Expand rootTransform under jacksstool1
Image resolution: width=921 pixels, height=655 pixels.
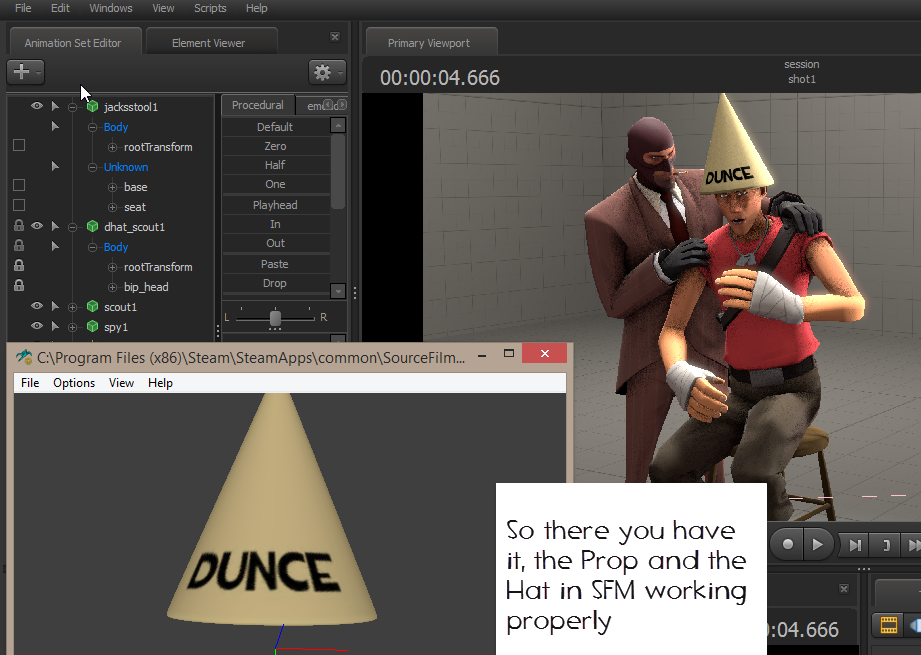pyautogui.click(x=112, y=147)
